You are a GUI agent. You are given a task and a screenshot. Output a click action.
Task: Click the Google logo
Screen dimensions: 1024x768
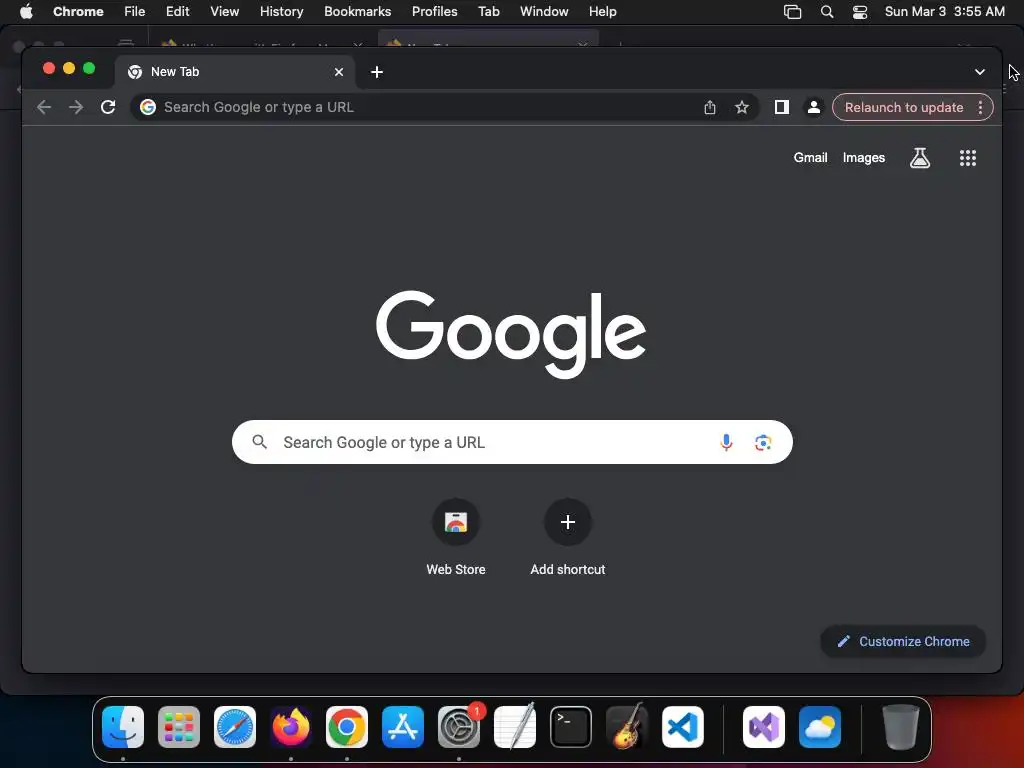pos(511,334)
